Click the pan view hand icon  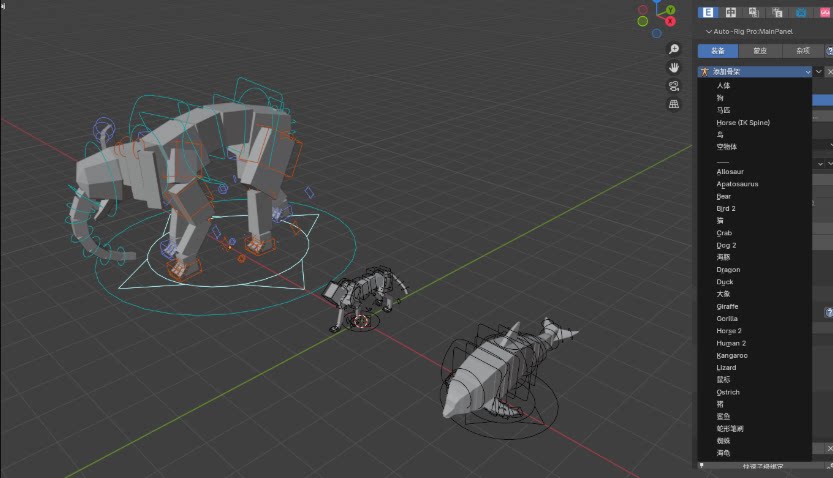click(674, 68)
